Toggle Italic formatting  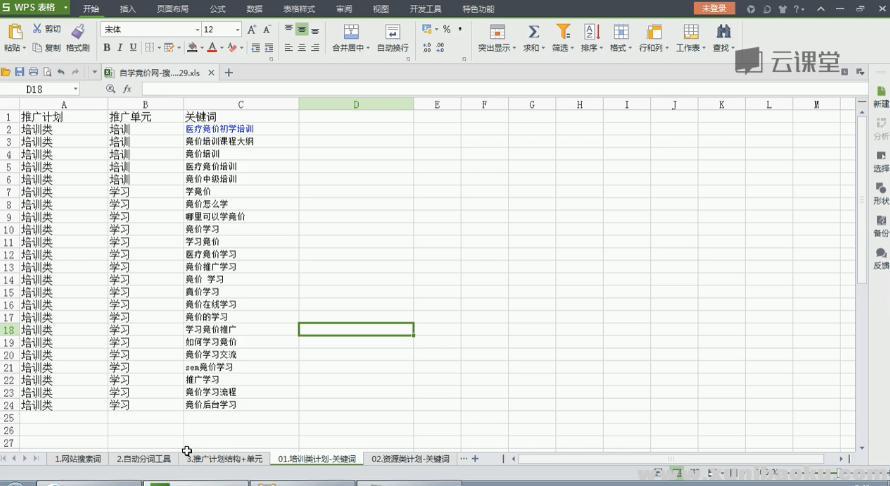[120, 48]
